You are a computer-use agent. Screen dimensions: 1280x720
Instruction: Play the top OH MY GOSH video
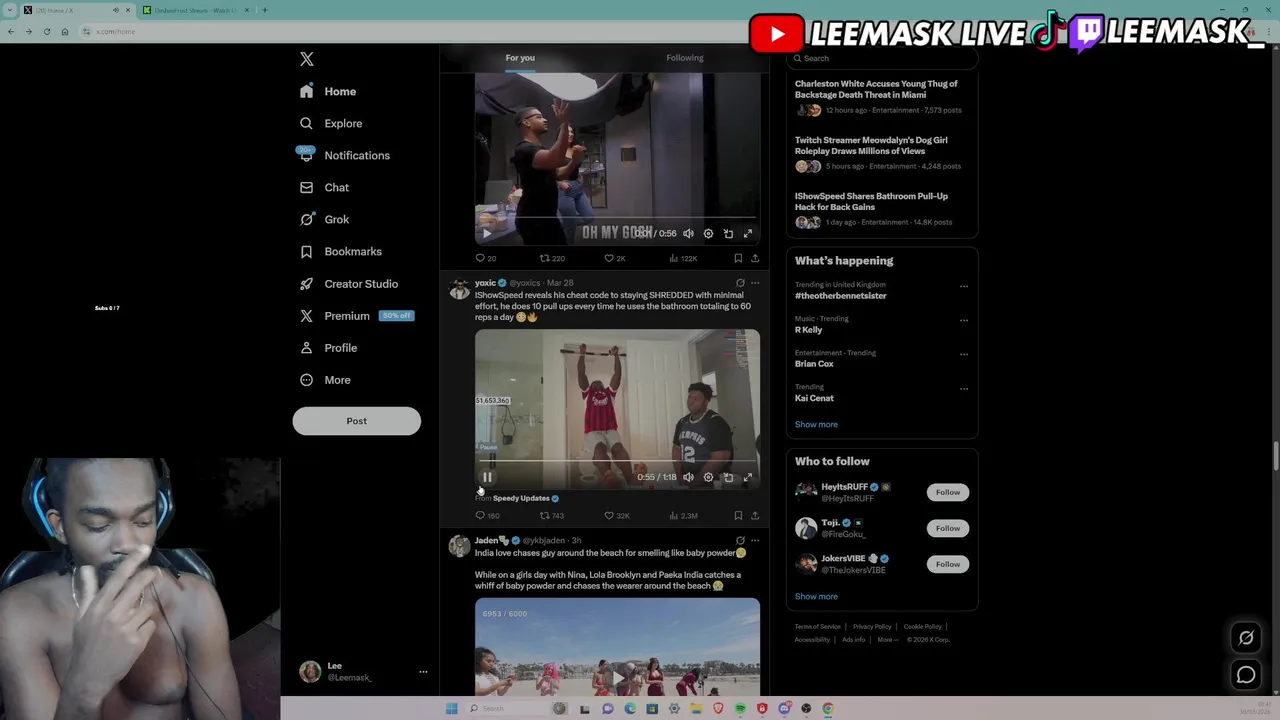pos(487,233)
